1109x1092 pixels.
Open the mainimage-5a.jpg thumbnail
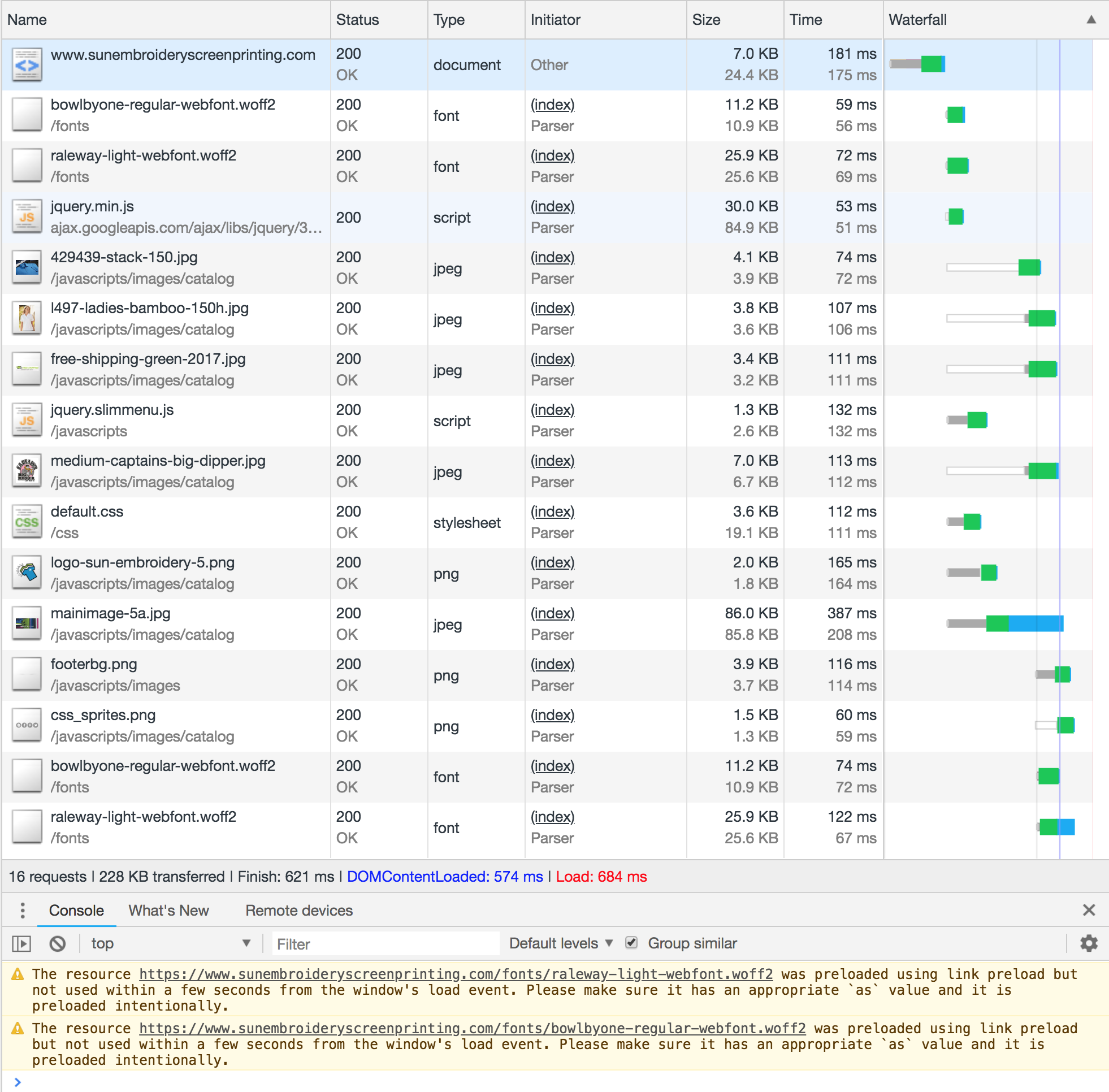pyautogui.click(x=27, y=623)
